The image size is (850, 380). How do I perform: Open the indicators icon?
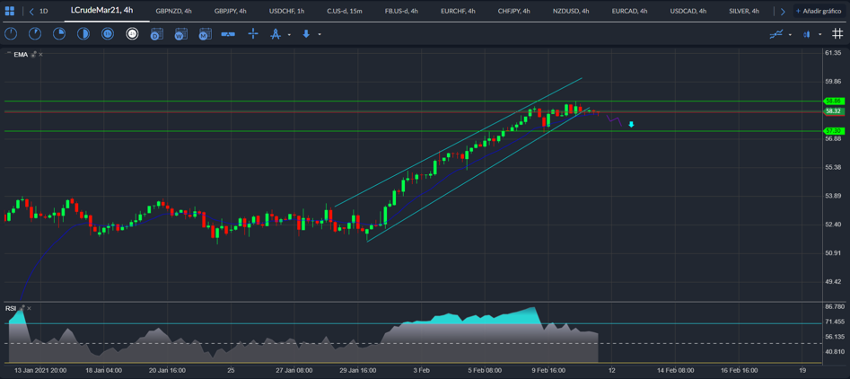[776, 34]
